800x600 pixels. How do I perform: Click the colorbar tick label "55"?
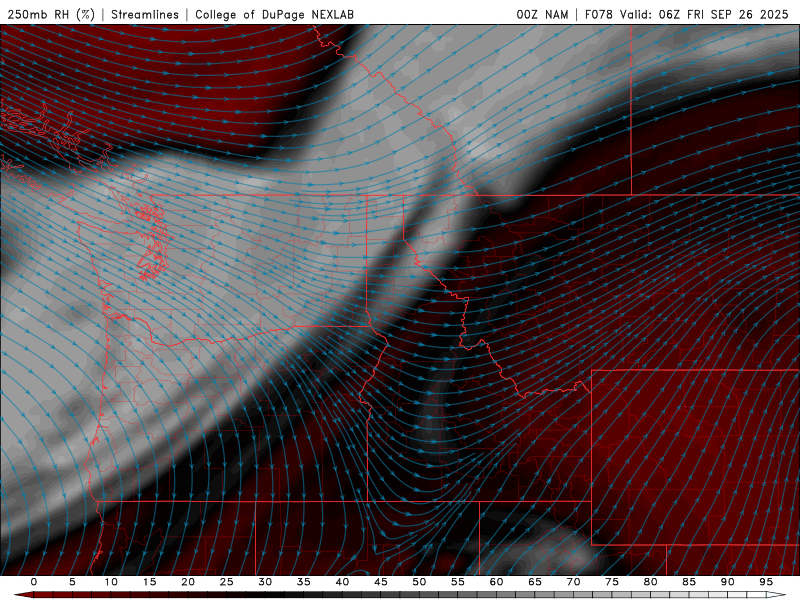(458, 582)
